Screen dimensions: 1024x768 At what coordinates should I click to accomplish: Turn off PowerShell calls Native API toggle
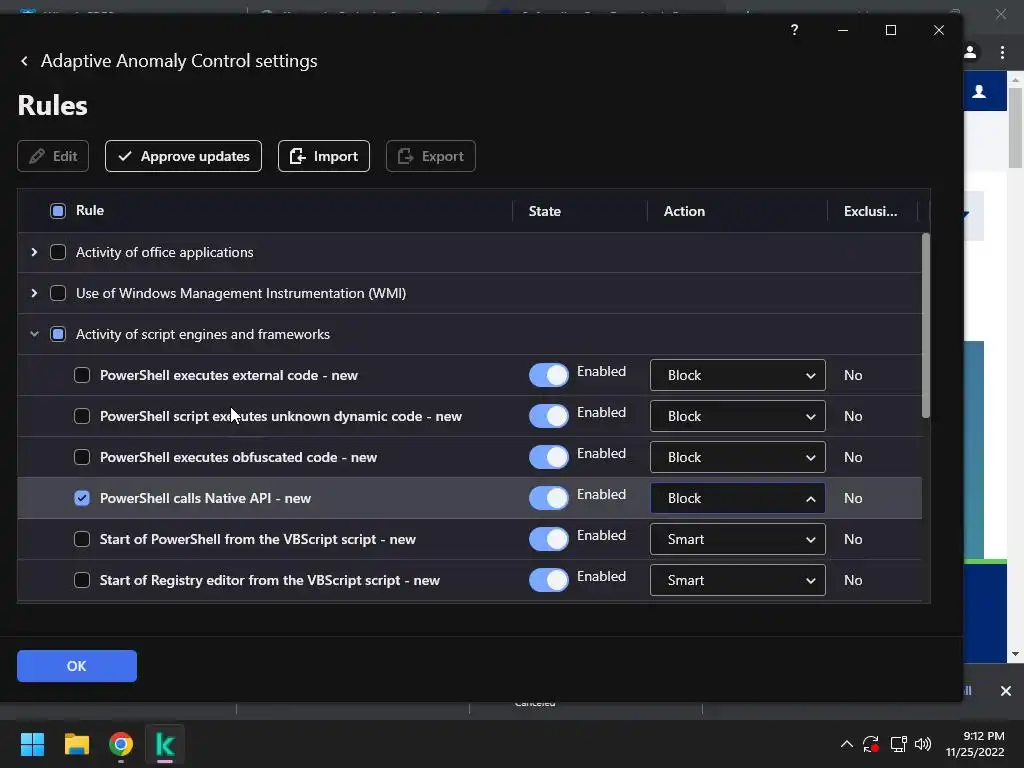(x=549, y=498)
